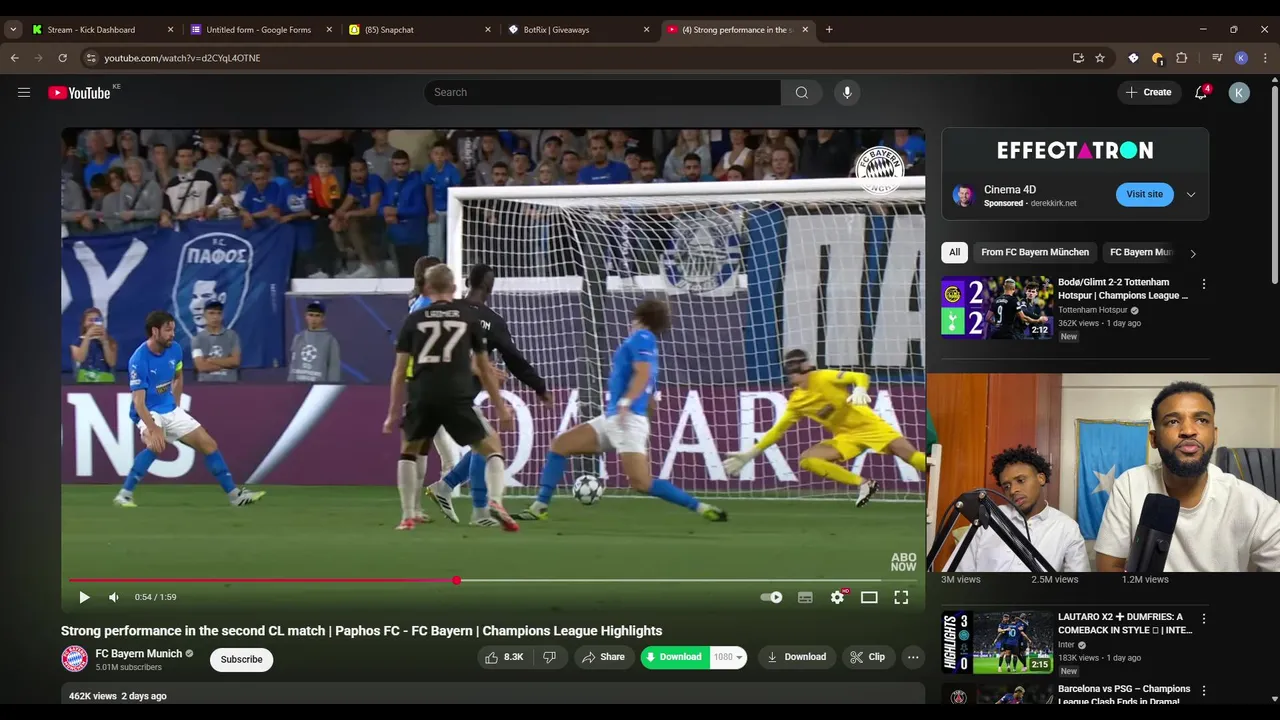1280x720 pixels.
Task: Install app icon in address bar
Action: click(x=1078, y=58)
